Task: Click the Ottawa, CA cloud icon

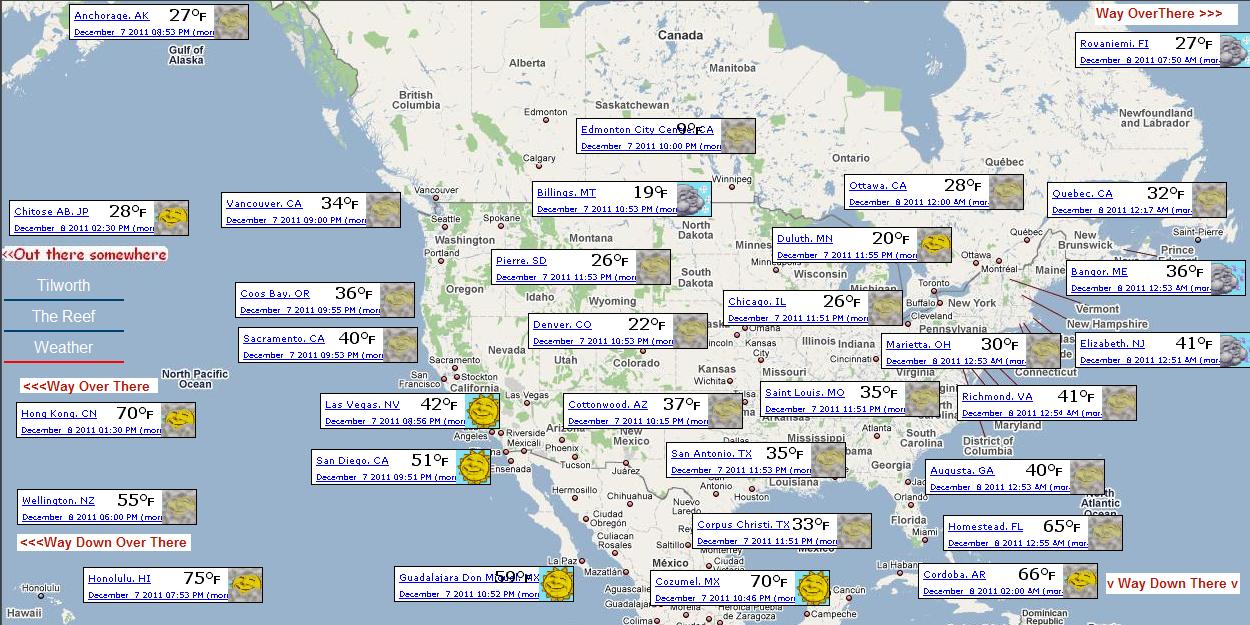Action: pos(1005,192)
